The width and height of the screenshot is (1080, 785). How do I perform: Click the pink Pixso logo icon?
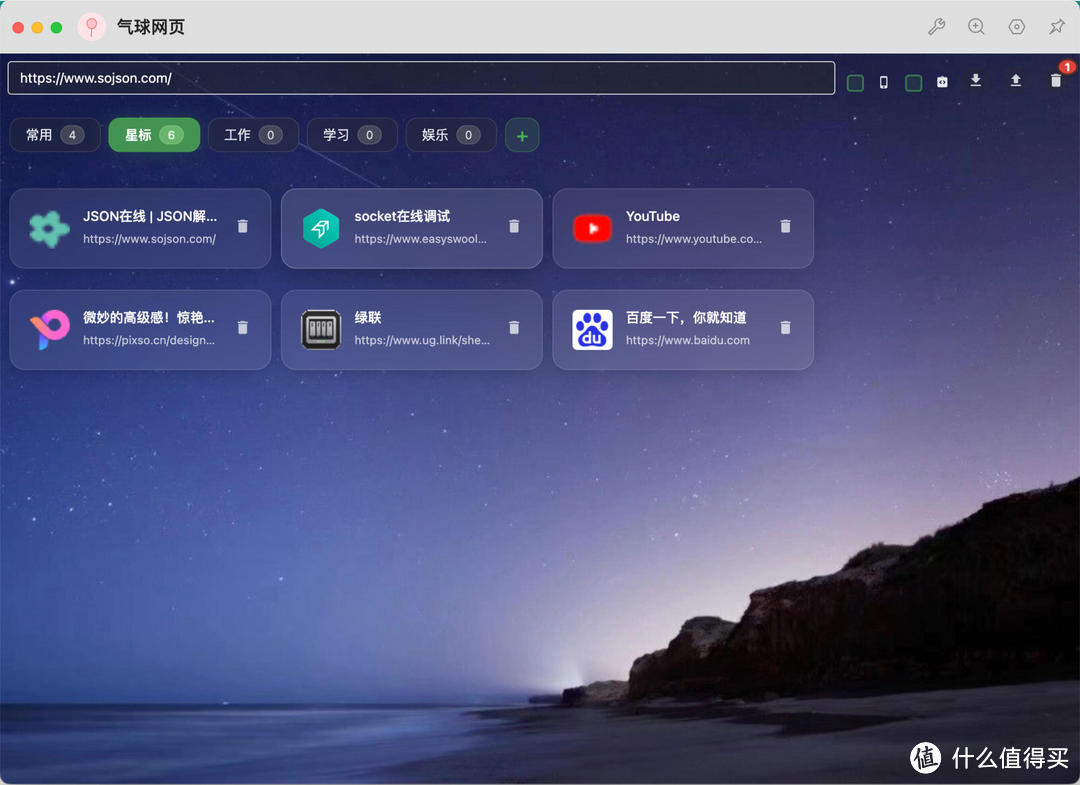click(50, 329)
